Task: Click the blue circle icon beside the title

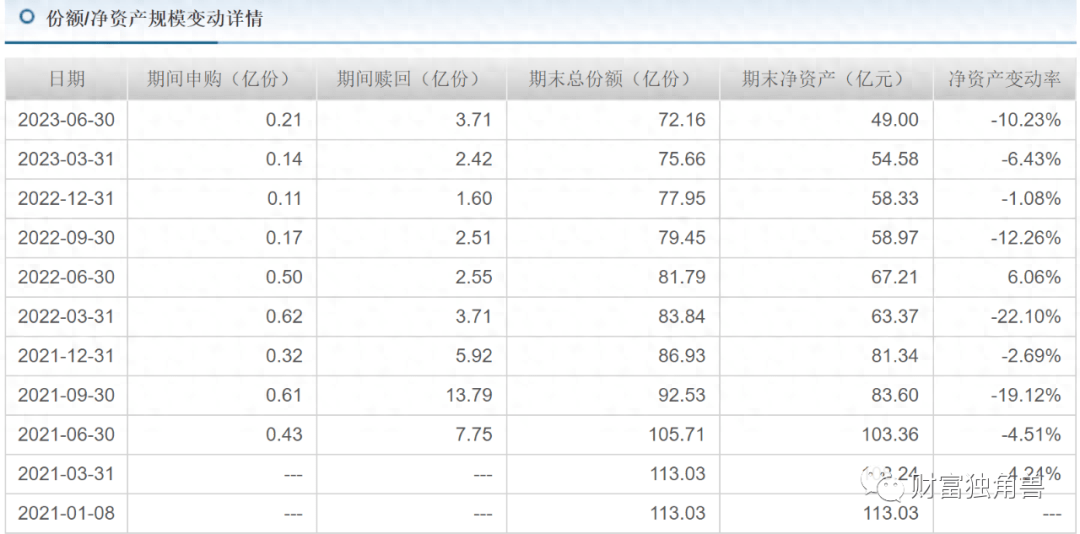Action: [x=26, y=18]
